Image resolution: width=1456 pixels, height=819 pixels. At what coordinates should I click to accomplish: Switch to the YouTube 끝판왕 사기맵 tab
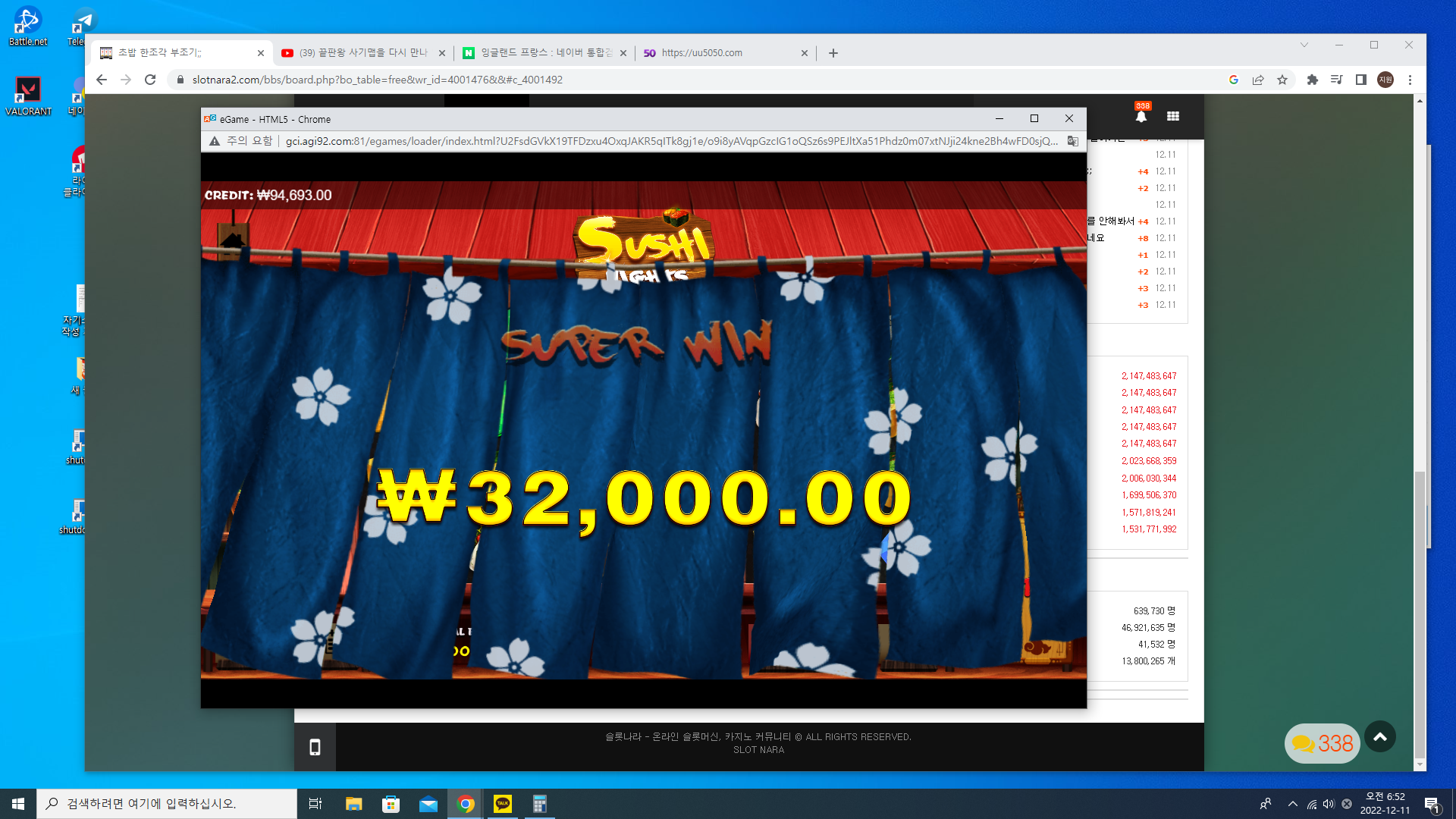363,53
